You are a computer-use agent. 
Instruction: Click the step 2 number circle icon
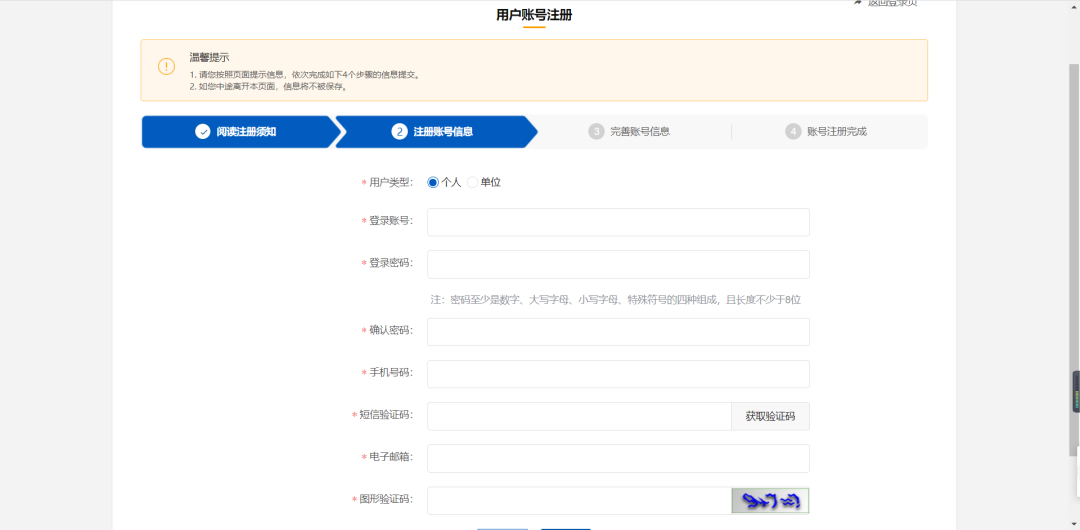tap(399, 131)
